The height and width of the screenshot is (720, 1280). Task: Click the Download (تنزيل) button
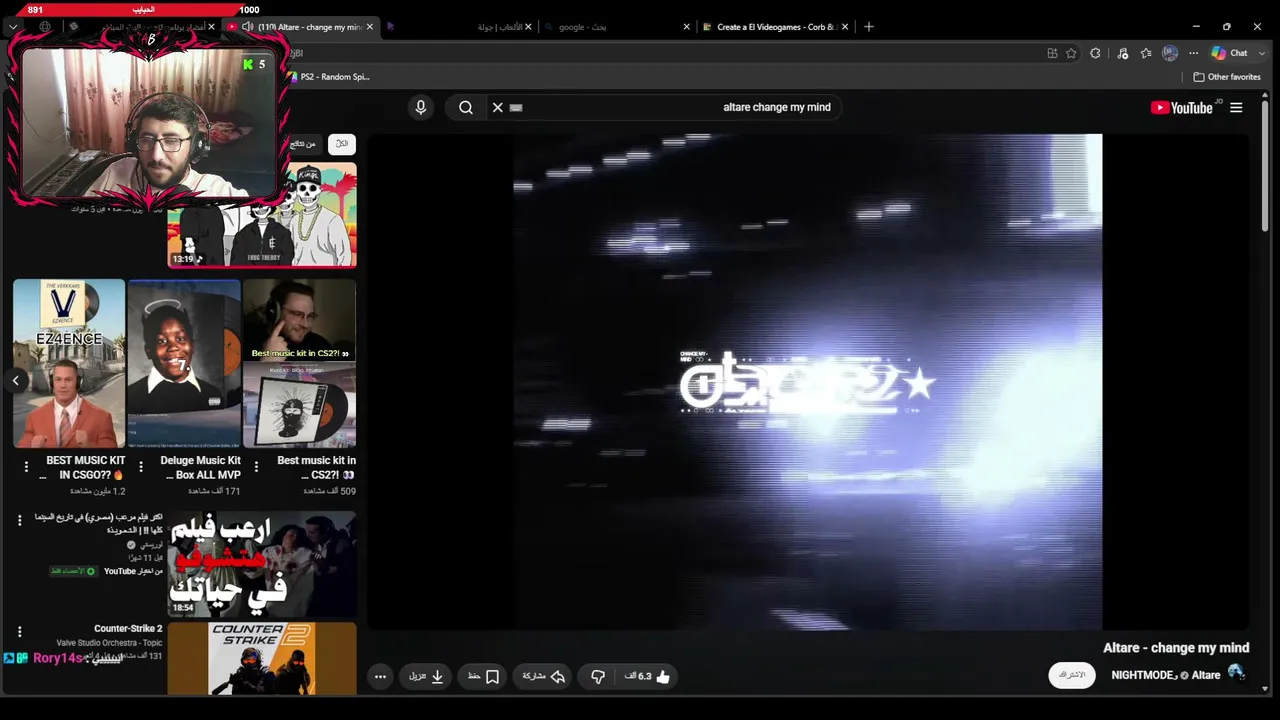point(427,677)
